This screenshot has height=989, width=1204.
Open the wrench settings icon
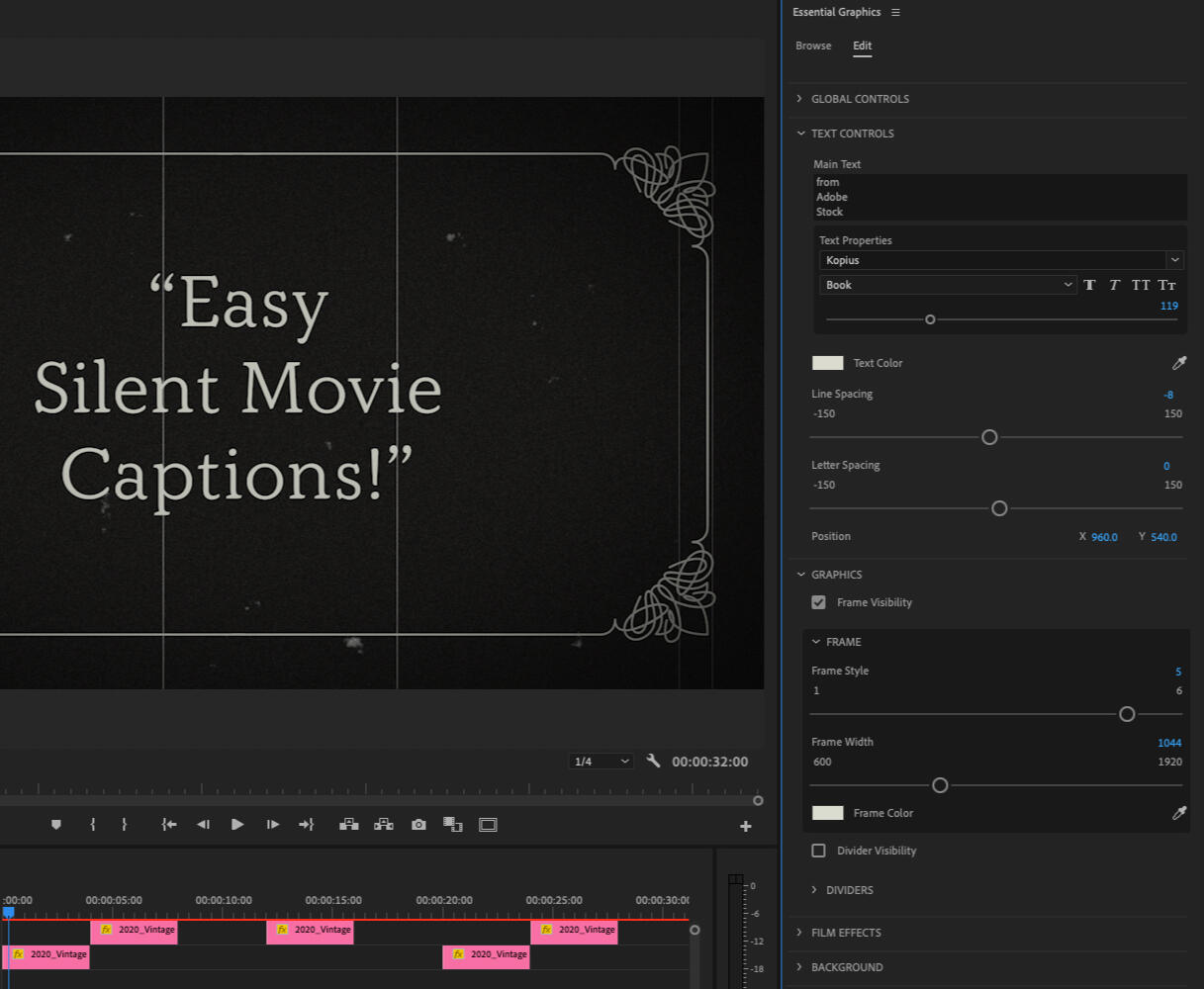[x=653, y=761]
